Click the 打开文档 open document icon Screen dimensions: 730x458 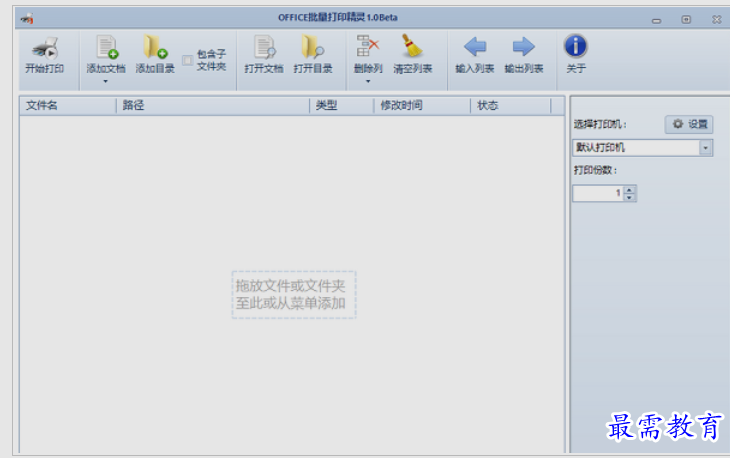pos(264,47)
